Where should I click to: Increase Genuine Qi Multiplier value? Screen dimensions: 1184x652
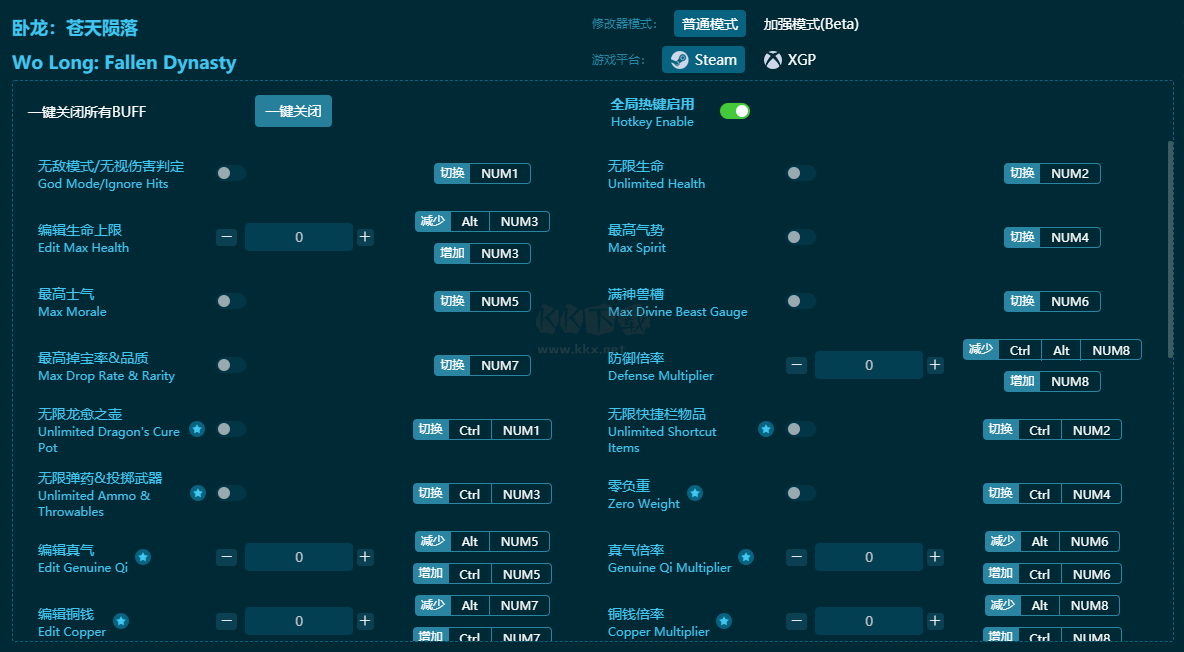pos(935,558)
